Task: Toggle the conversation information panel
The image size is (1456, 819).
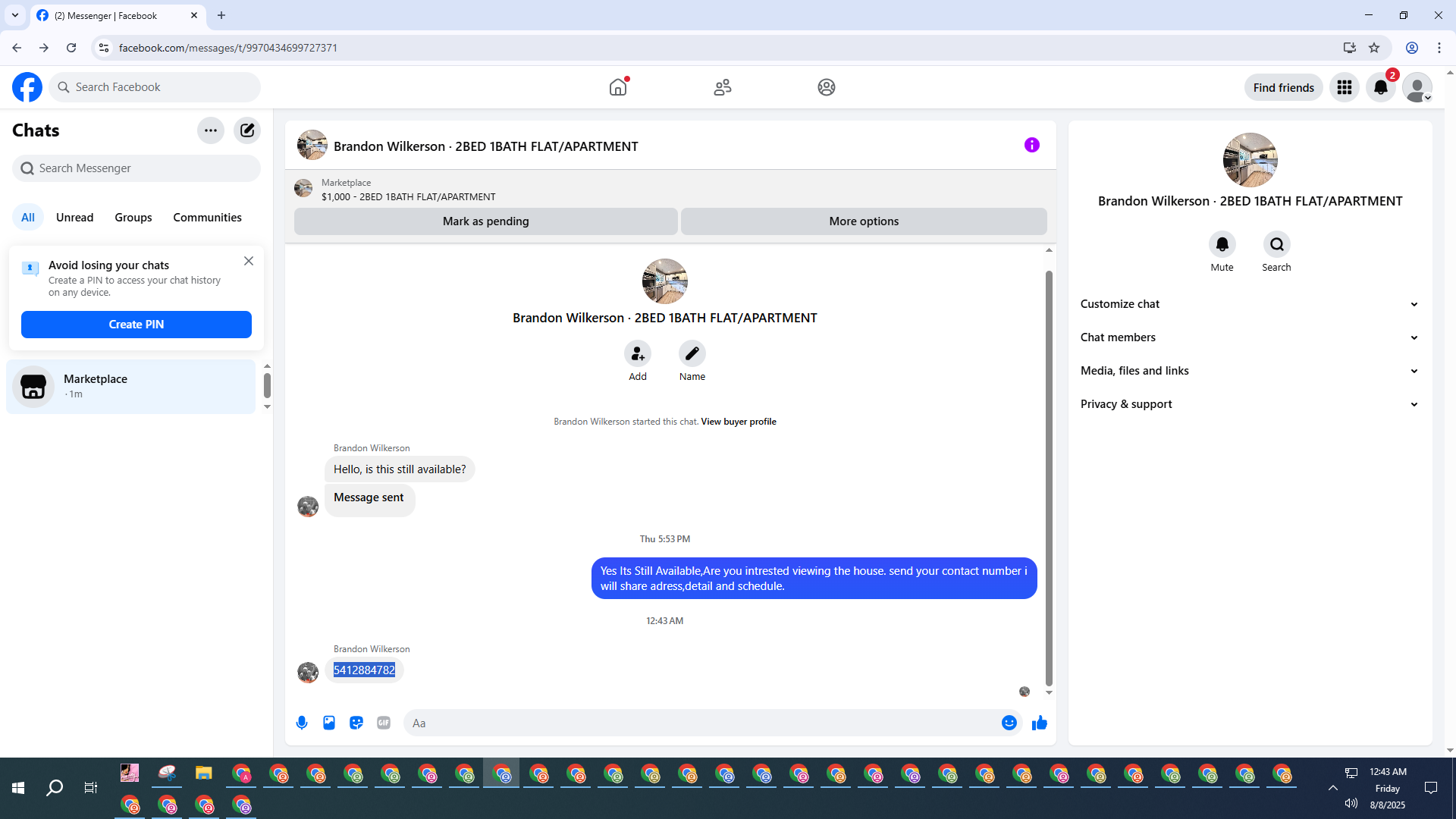Action: pyautogui.click(x=1031, y=145)
